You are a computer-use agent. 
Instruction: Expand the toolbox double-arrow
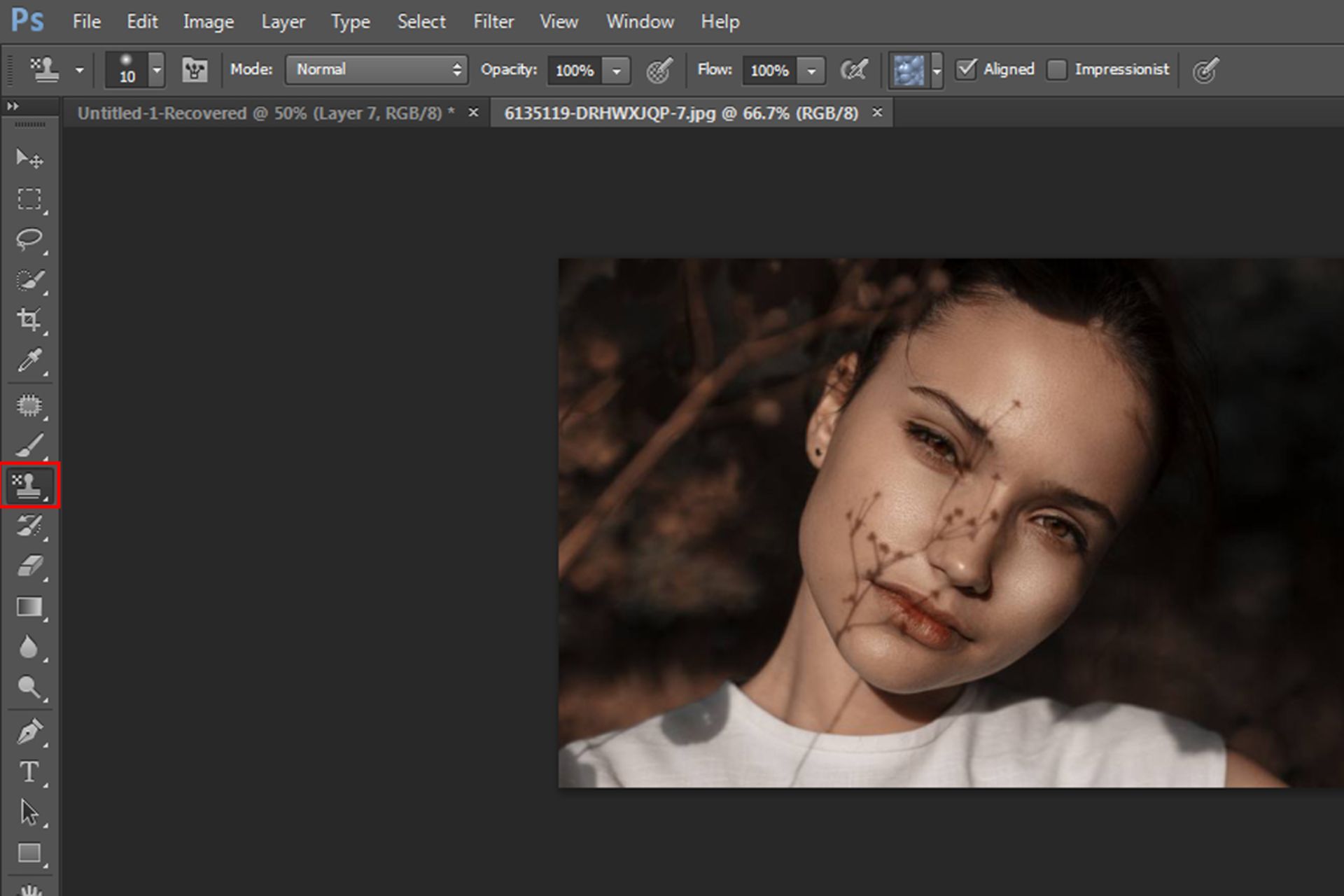(x=13, y=106)
